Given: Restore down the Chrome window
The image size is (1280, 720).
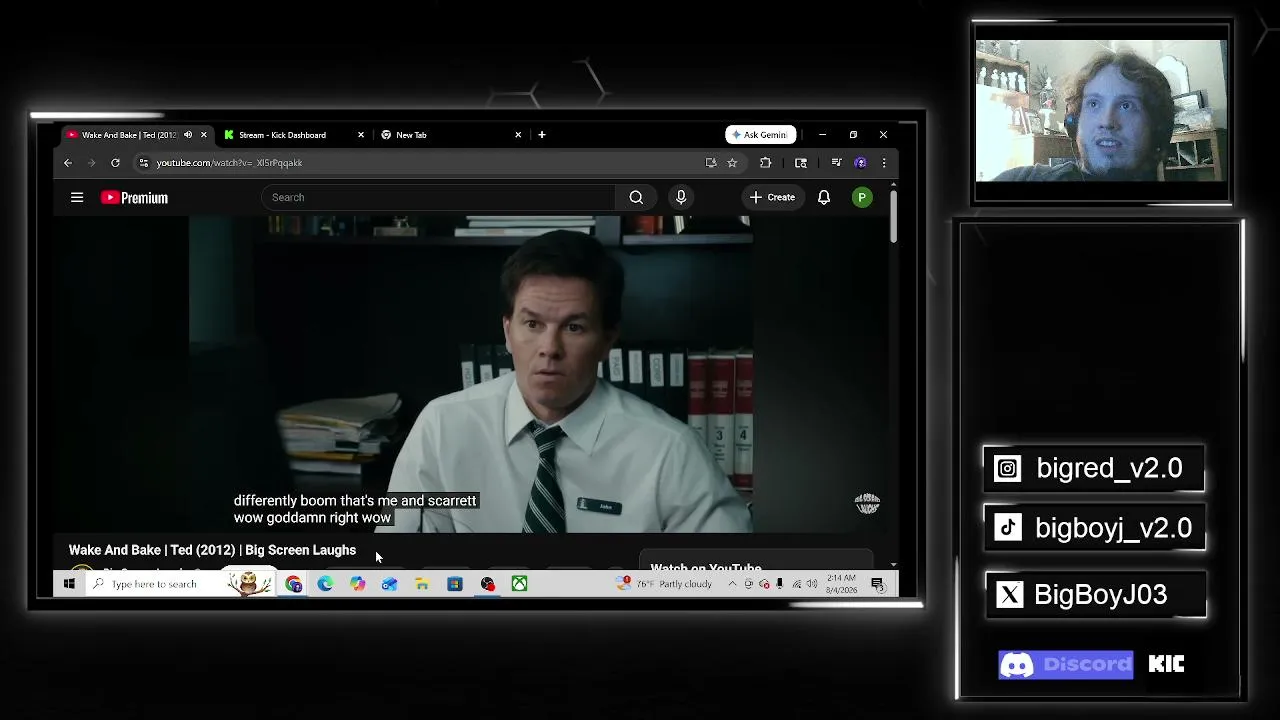Looking at the screenshot, I should click(x=853, y=135).
